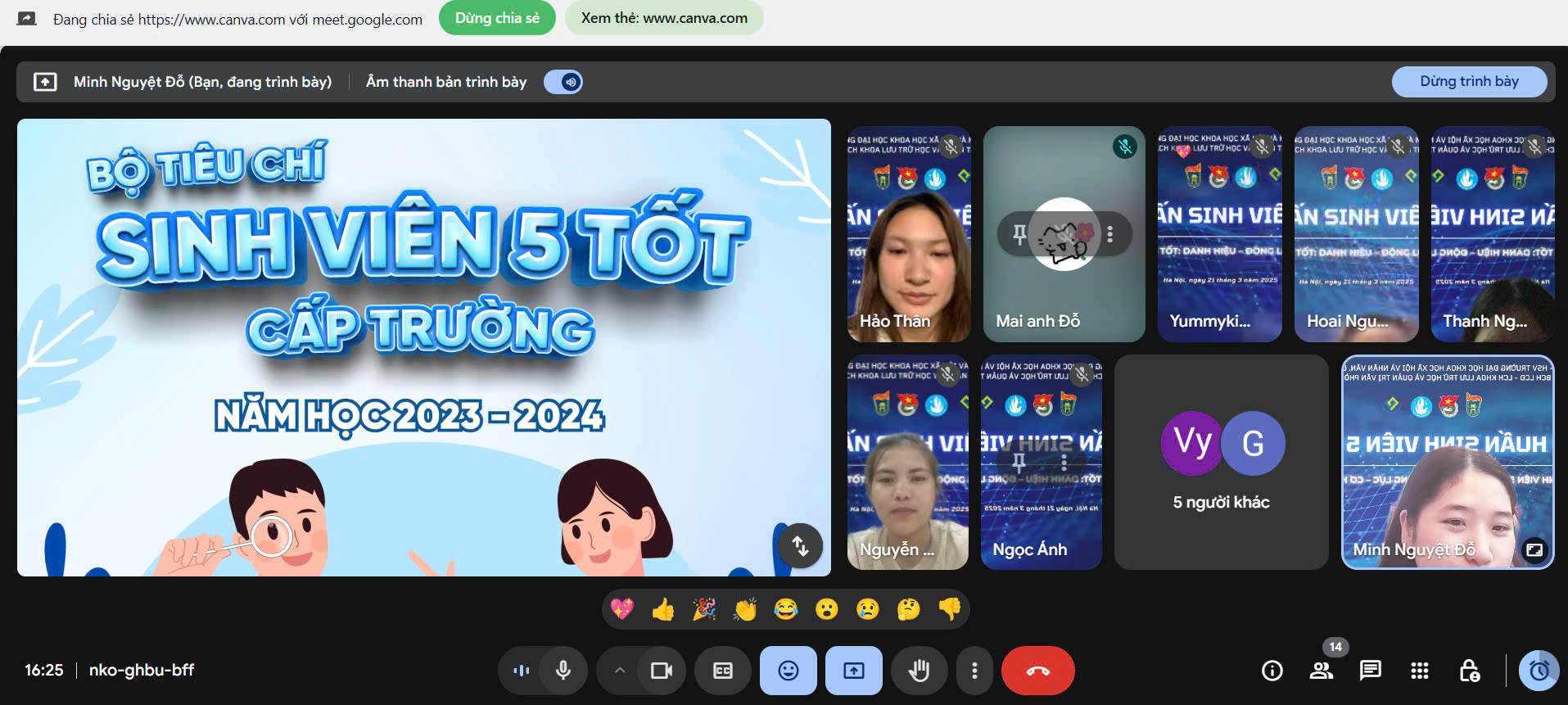Send the crying face reaction
1568x705 pixels.
[868, 609]
